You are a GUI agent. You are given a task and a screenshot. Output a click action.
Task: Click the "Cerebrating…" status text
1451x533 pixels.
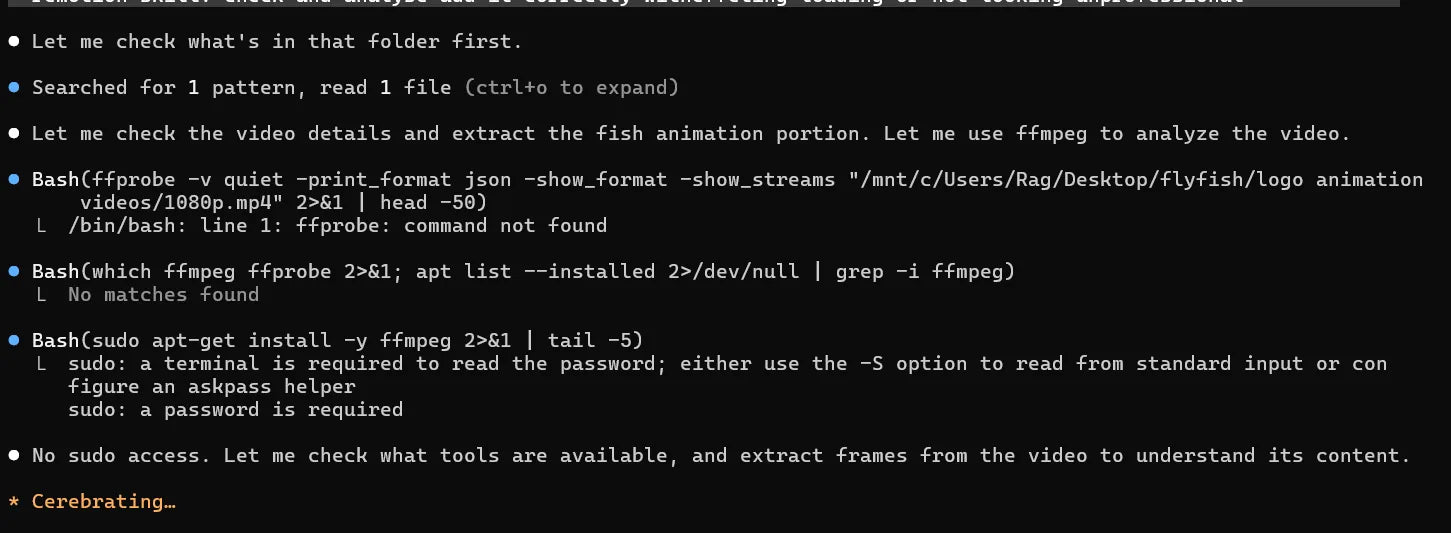pos(104,502)
